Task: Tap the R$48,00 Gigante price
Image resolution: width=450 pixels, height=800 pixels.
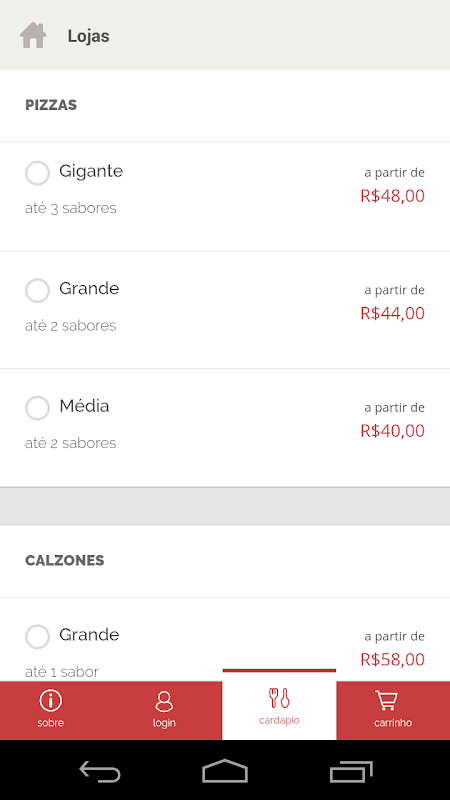Action: [x=392, y=195]
